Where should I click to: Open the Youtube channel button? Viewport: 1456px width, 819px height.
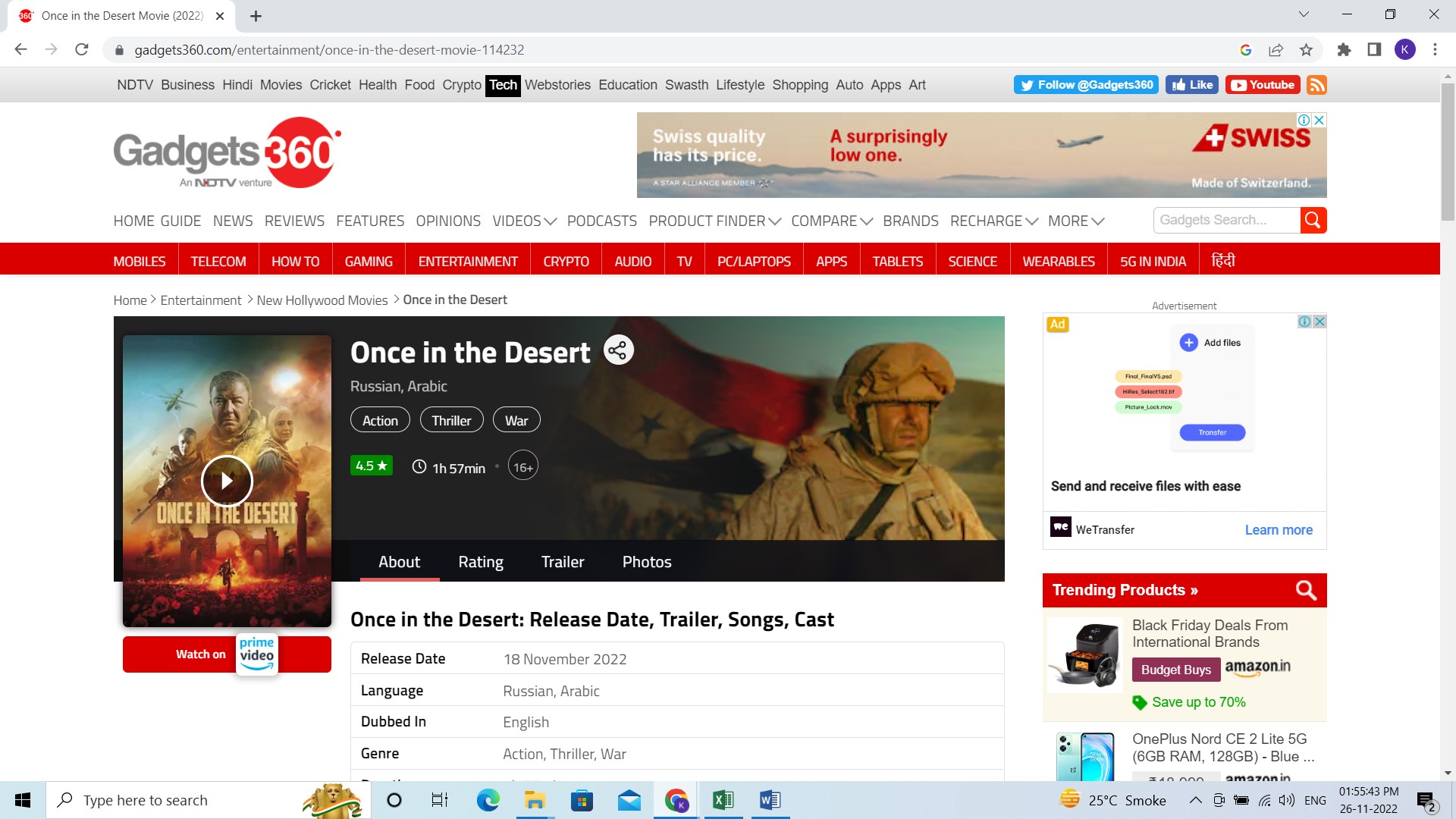point(1263,85)
